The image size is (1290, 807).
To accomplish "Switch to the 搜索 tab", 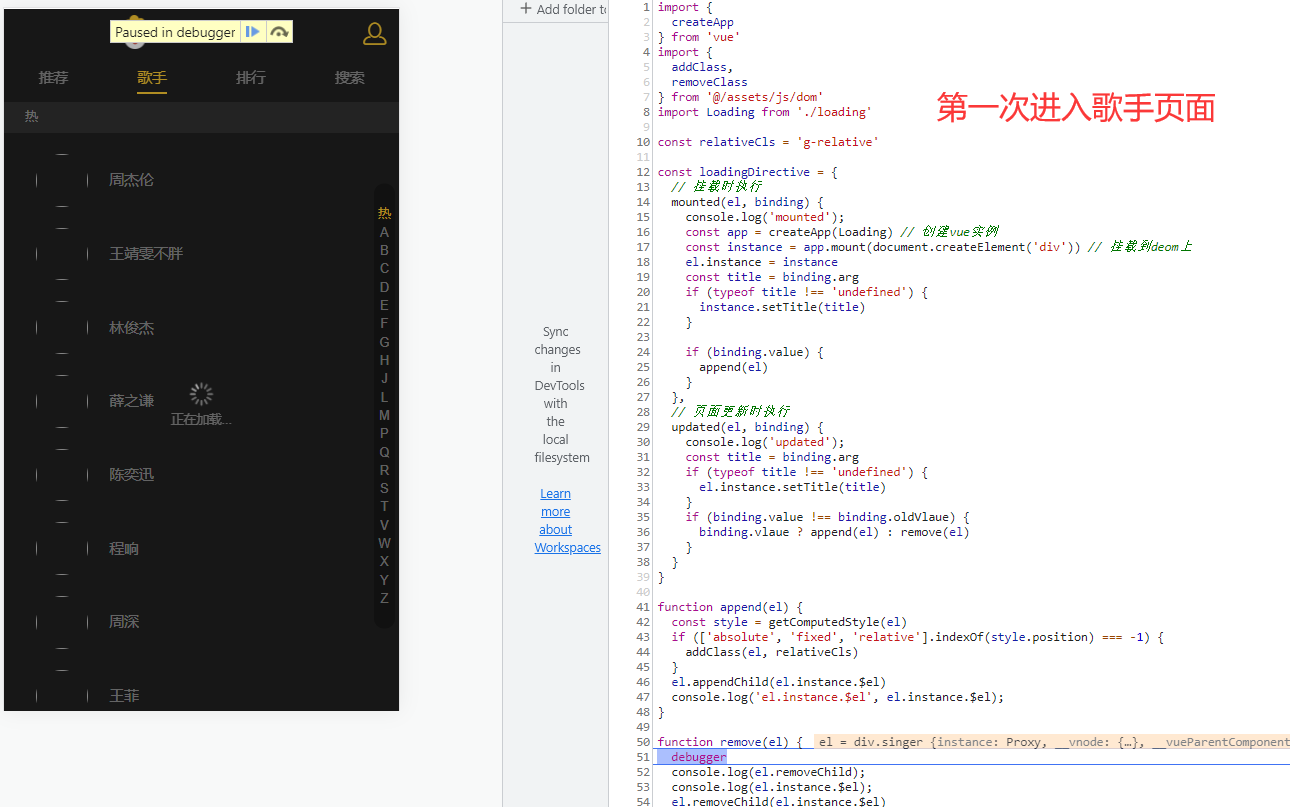I will pos(350,77).
